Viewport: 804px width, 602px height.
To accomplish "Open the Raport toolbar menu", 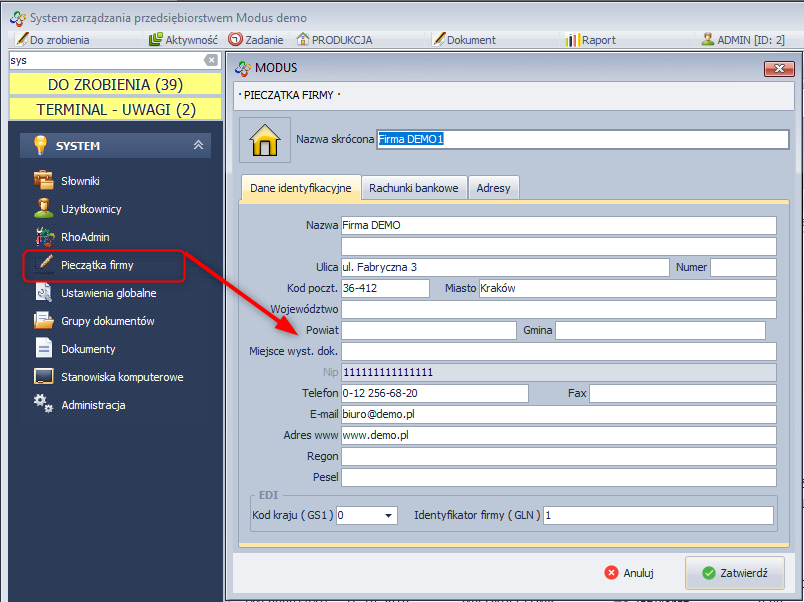I will 590,40.
